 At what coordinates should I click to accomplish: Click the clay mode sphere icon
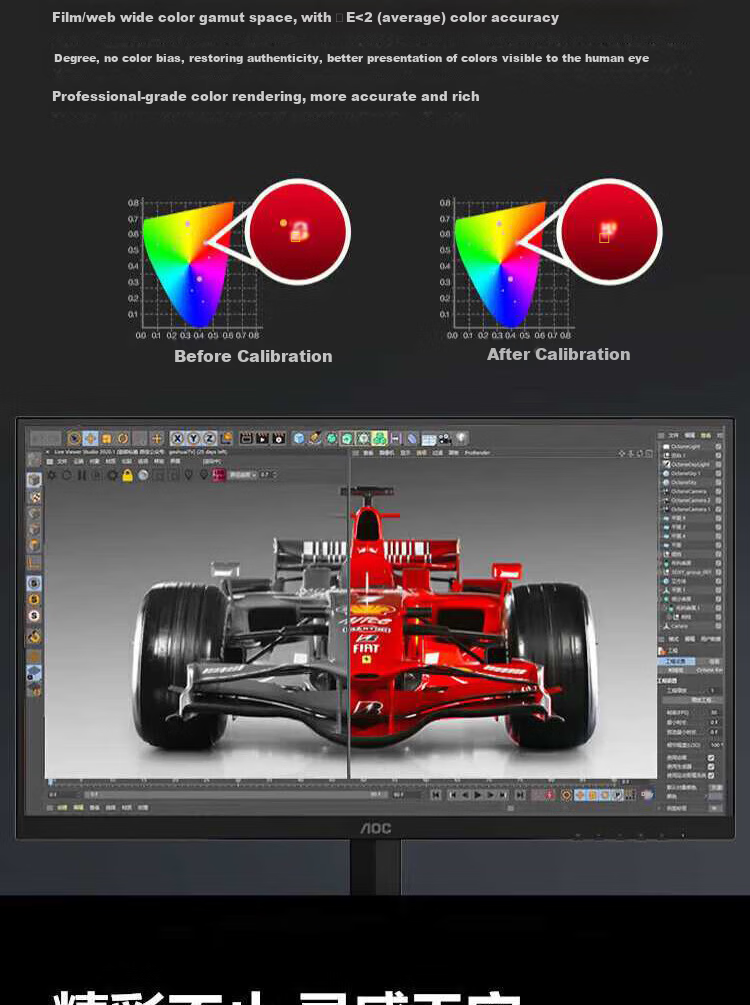tap(142, 475)
